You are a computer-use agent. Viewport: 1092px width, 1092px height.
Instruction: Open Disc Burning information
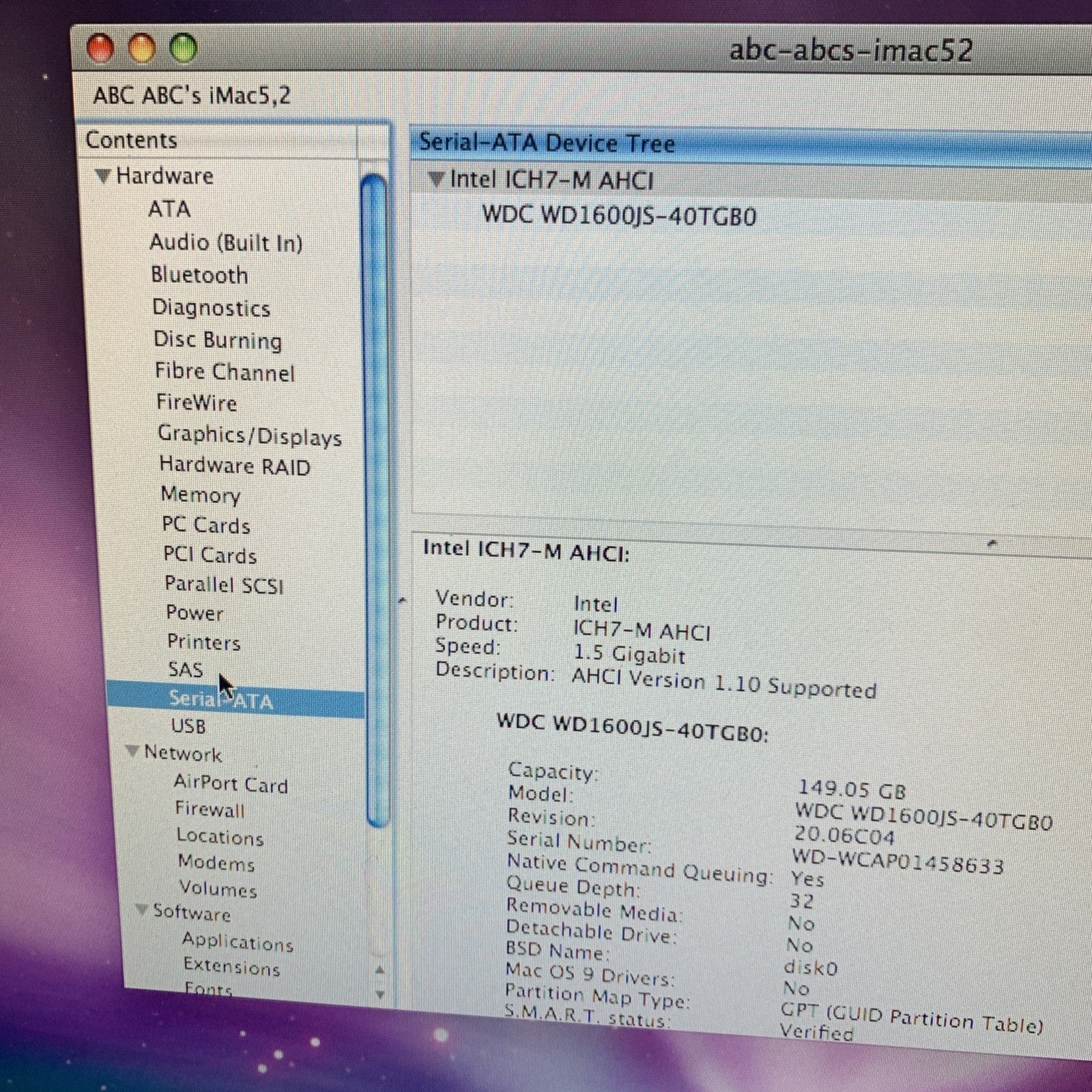coord(218,340)
